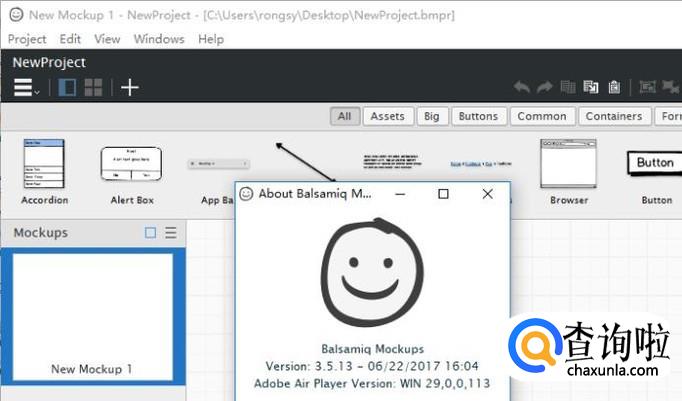Pick the Button control
The height and width of the screenshot is (401, 682).
pos(656,177)
